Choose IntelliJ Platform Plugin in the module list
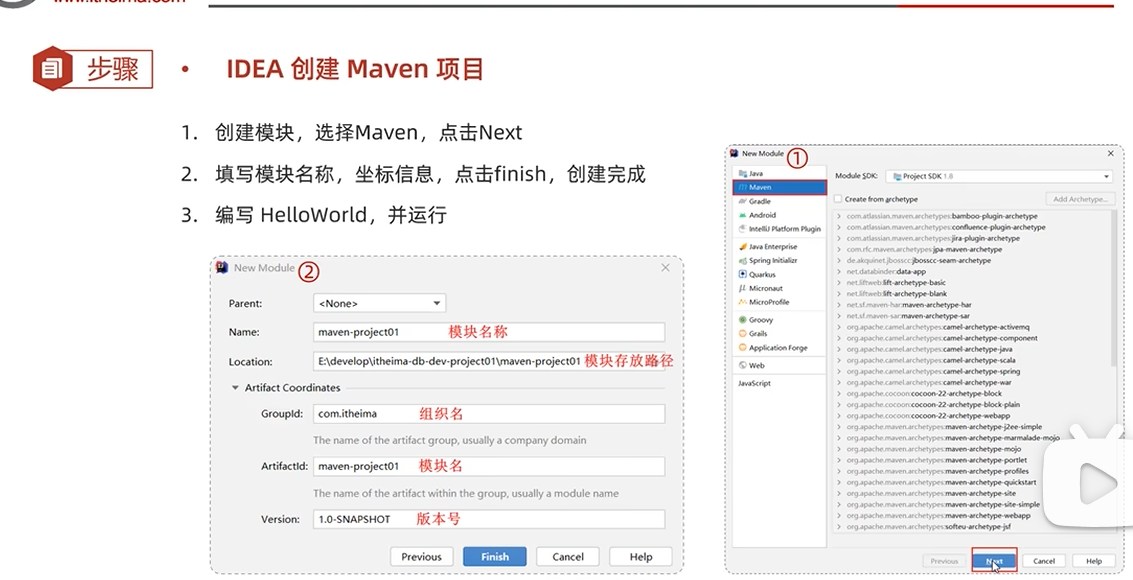The height and width of the screenshot is (580, 1133). (779, 229)
